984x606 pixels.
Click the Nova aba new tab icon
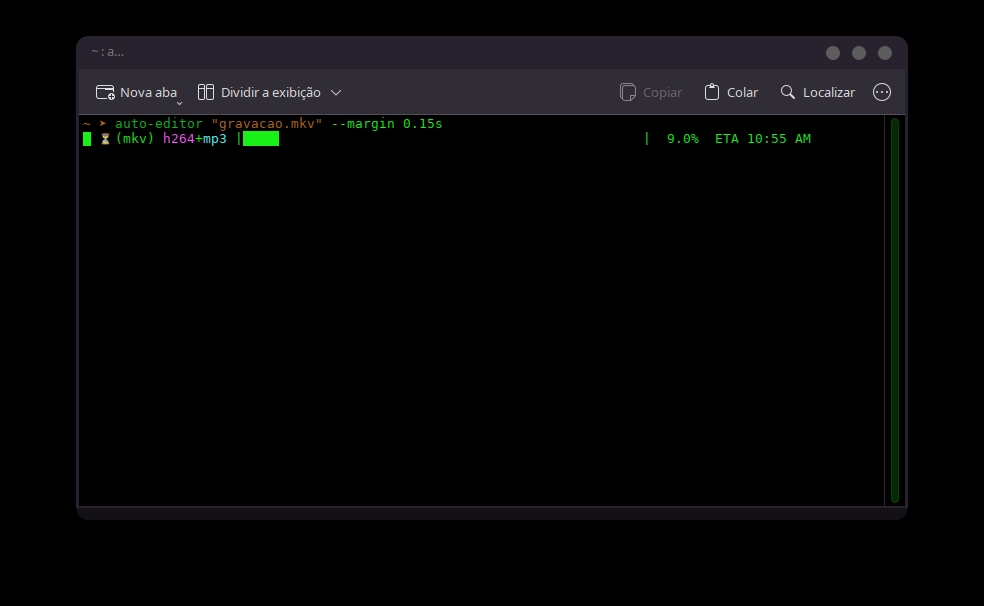[x=105, y=92]
